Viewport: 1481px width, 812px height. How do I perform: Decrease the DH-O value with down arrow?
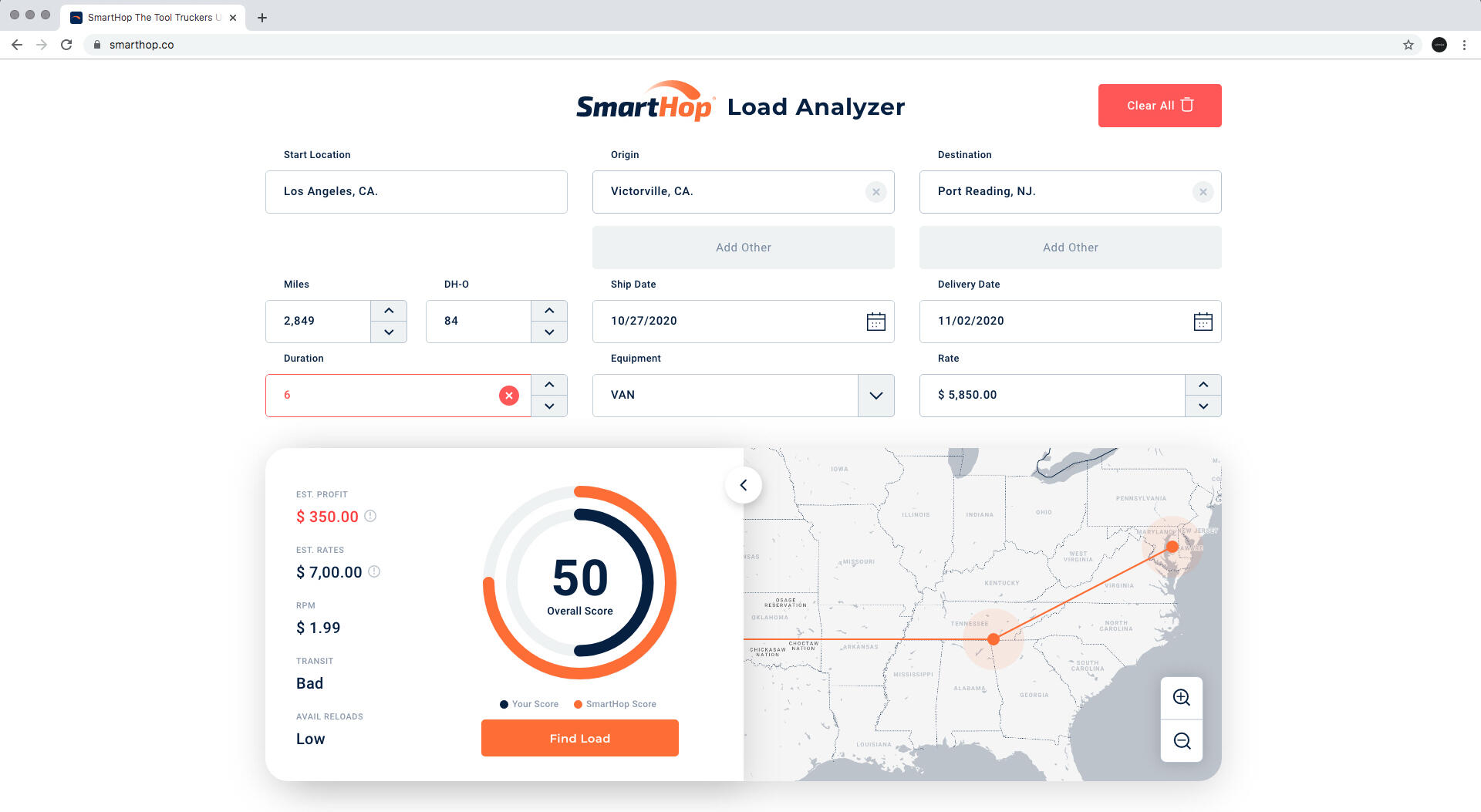pyautogui.click(x=549, y=332)
